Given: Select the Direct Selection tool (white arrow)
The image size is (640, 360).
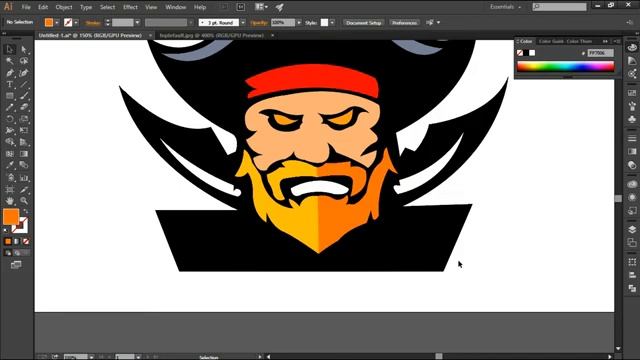Looking at the screenshot, I should click(x=24, y=49).
